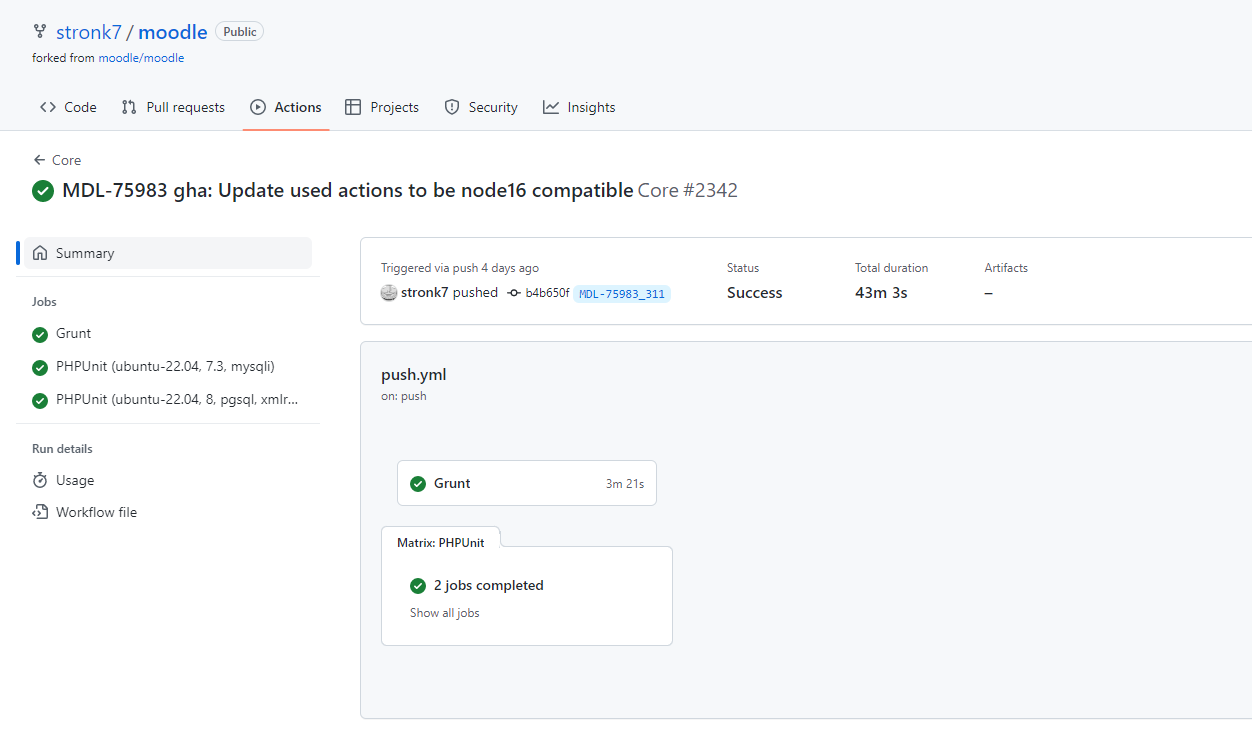Click the Projects tab table icon

tap(353, 107)
